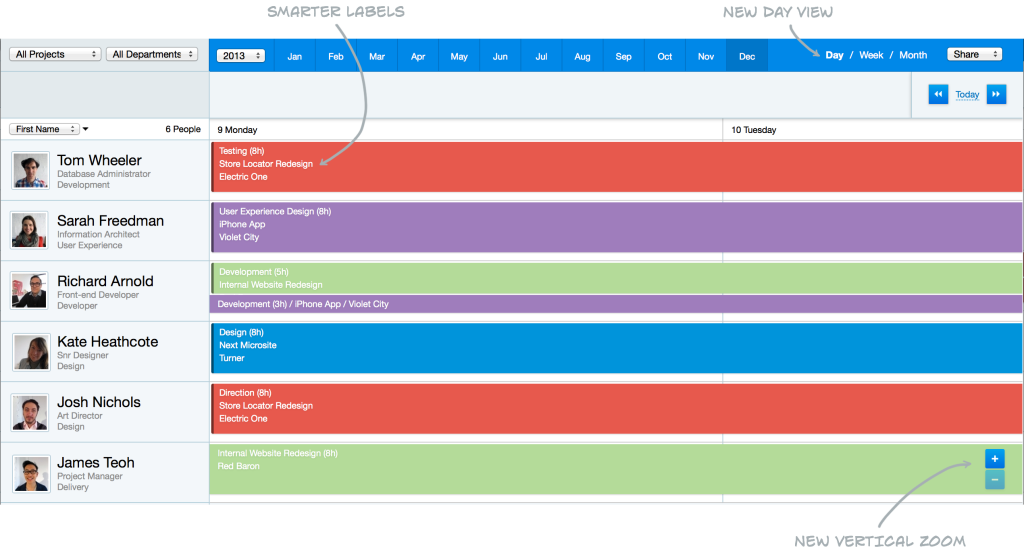The width and height of the screenshot is (1024, 553).
Task: Open the First Name sort dropdown
Action: [x=44, y=129]
